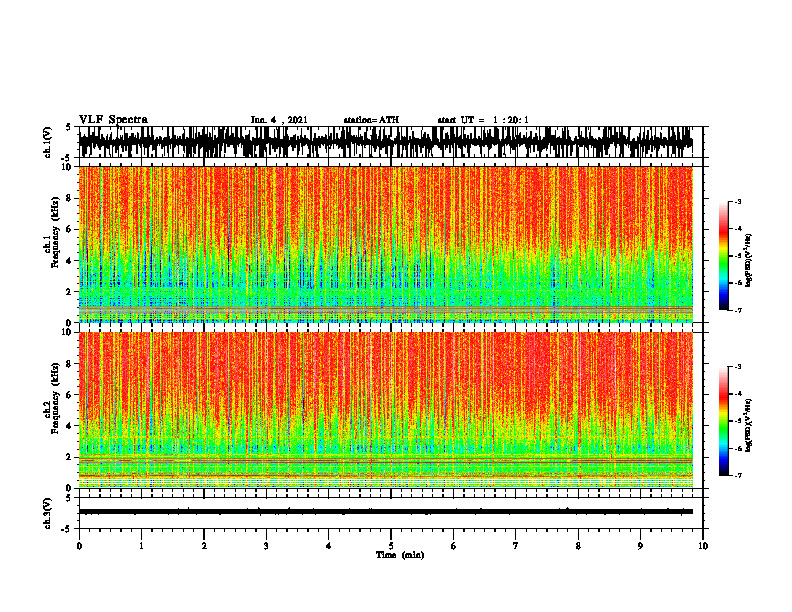Click time axis tick label '0'

coord(79,546)
